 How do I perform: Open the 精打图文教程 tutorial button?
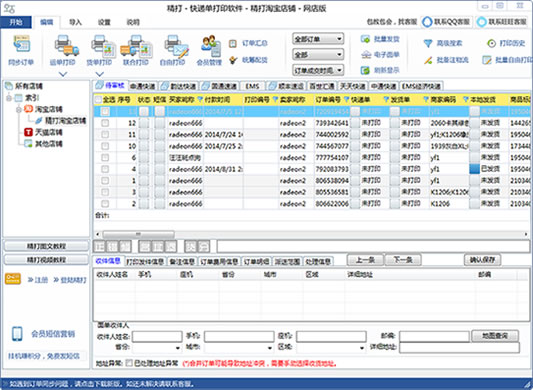(46, 246)
